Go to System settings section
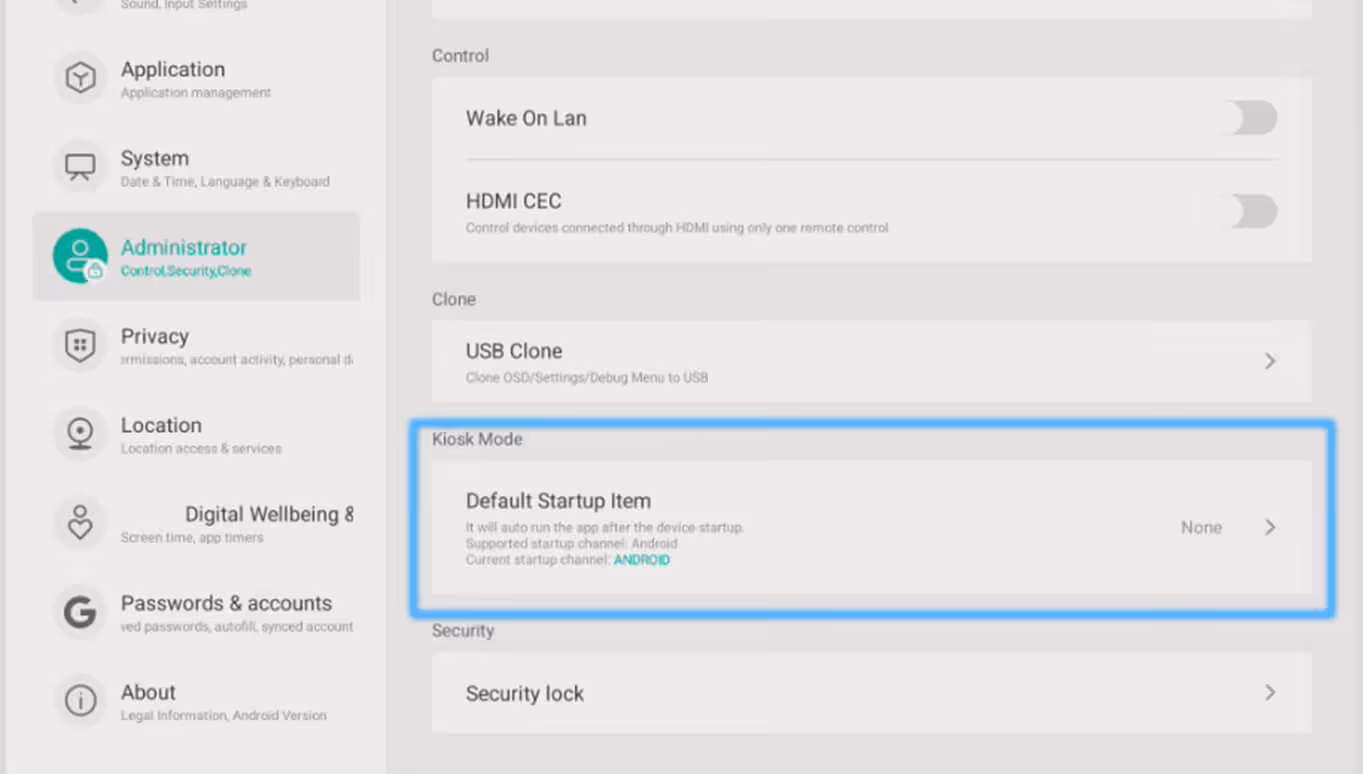Screen dimensions: 1363x774 (x=196, y=167)
